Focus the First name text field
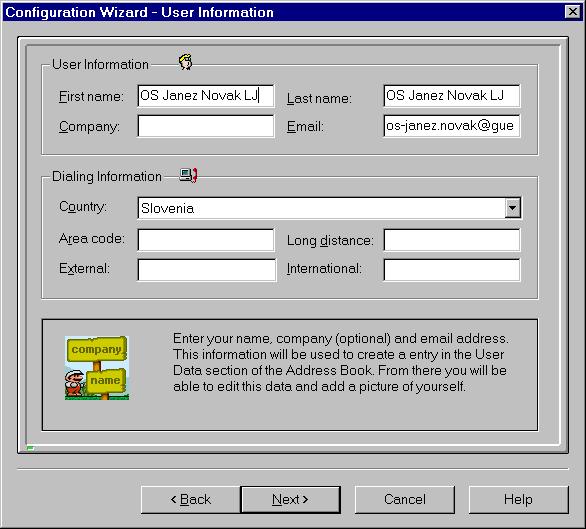The height and width of the screenshot is (529, 586). click(206, 96)
